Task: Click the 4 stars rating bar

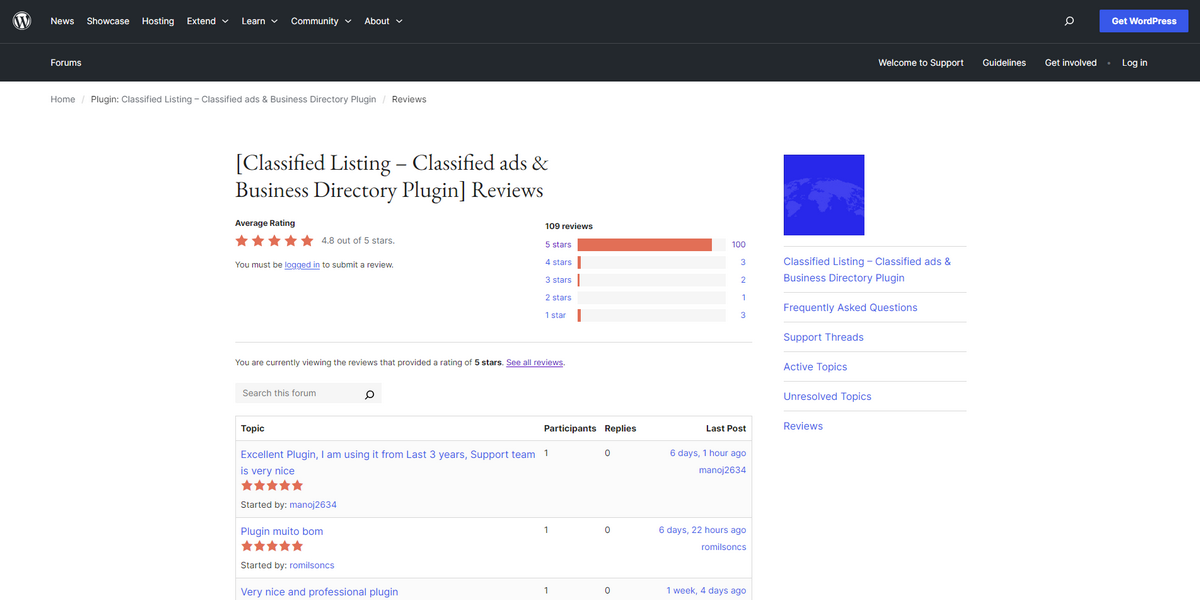Action: [x=651, y=262]
